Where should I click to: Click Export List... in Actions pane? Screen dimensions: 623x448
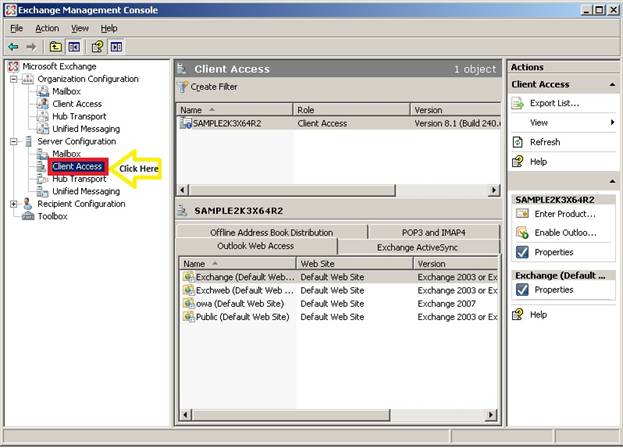coord(555,103)
